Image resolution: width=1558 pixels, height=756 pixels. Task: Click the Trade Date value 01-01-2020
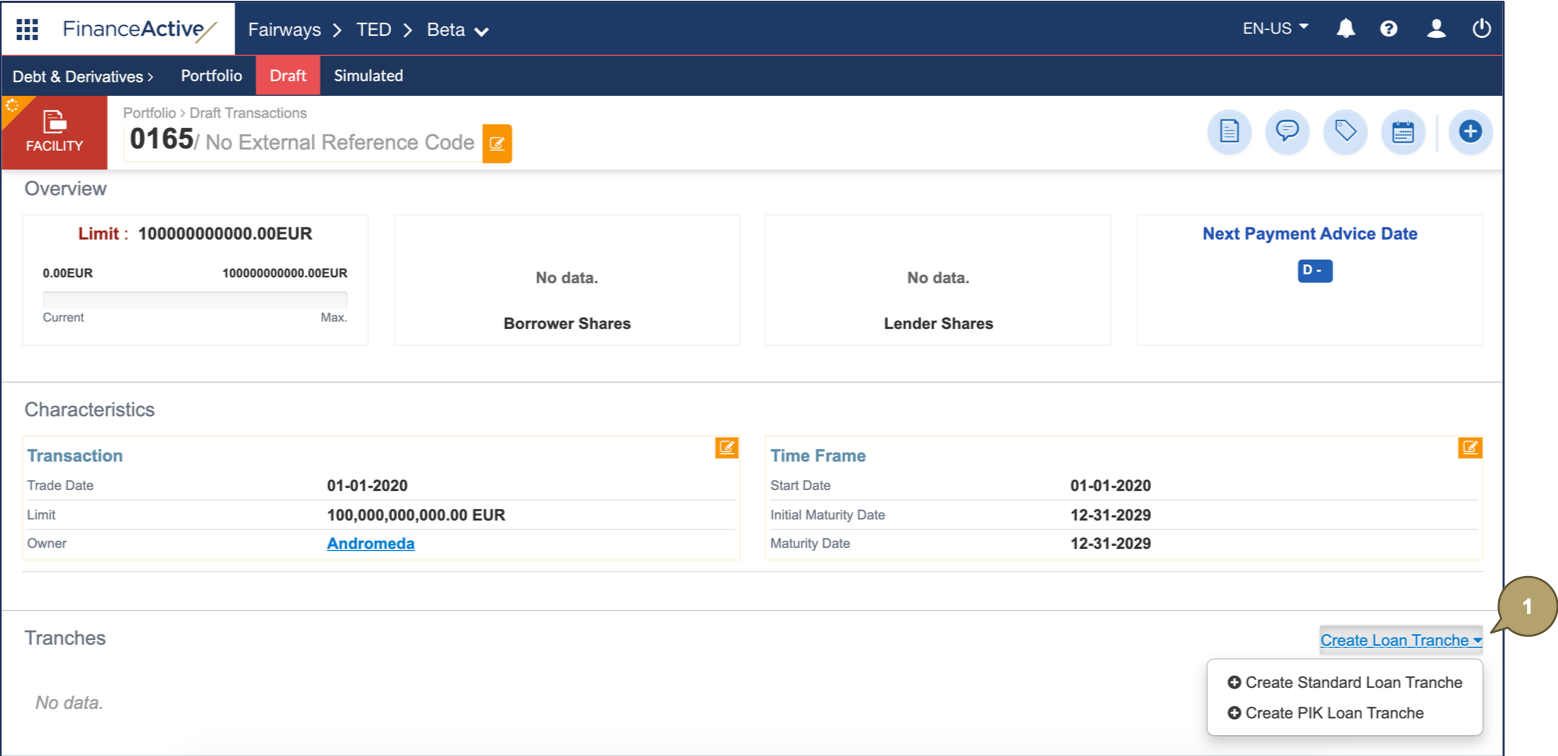(367, 486)
